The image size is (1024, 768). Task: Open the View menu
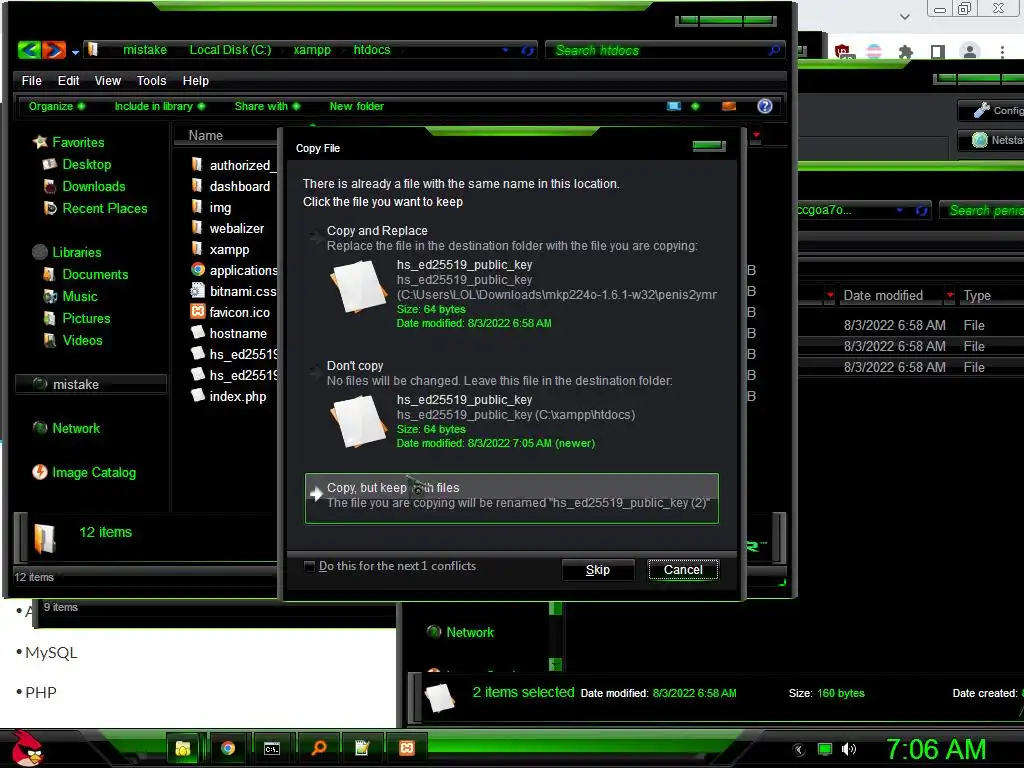click(x=108, y=81)
